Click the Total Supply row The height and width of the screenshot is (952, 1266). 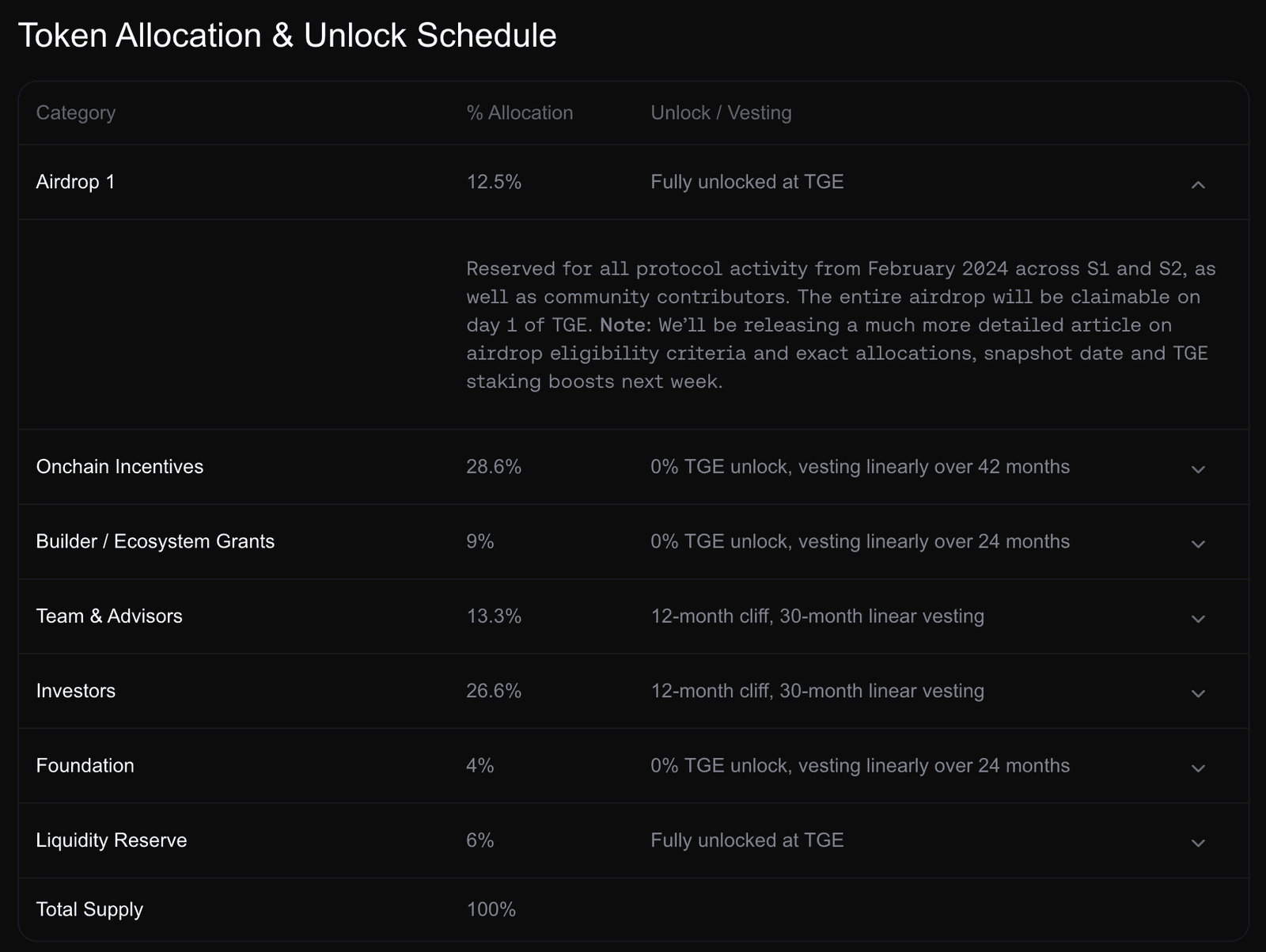click(x=89, y=909)
